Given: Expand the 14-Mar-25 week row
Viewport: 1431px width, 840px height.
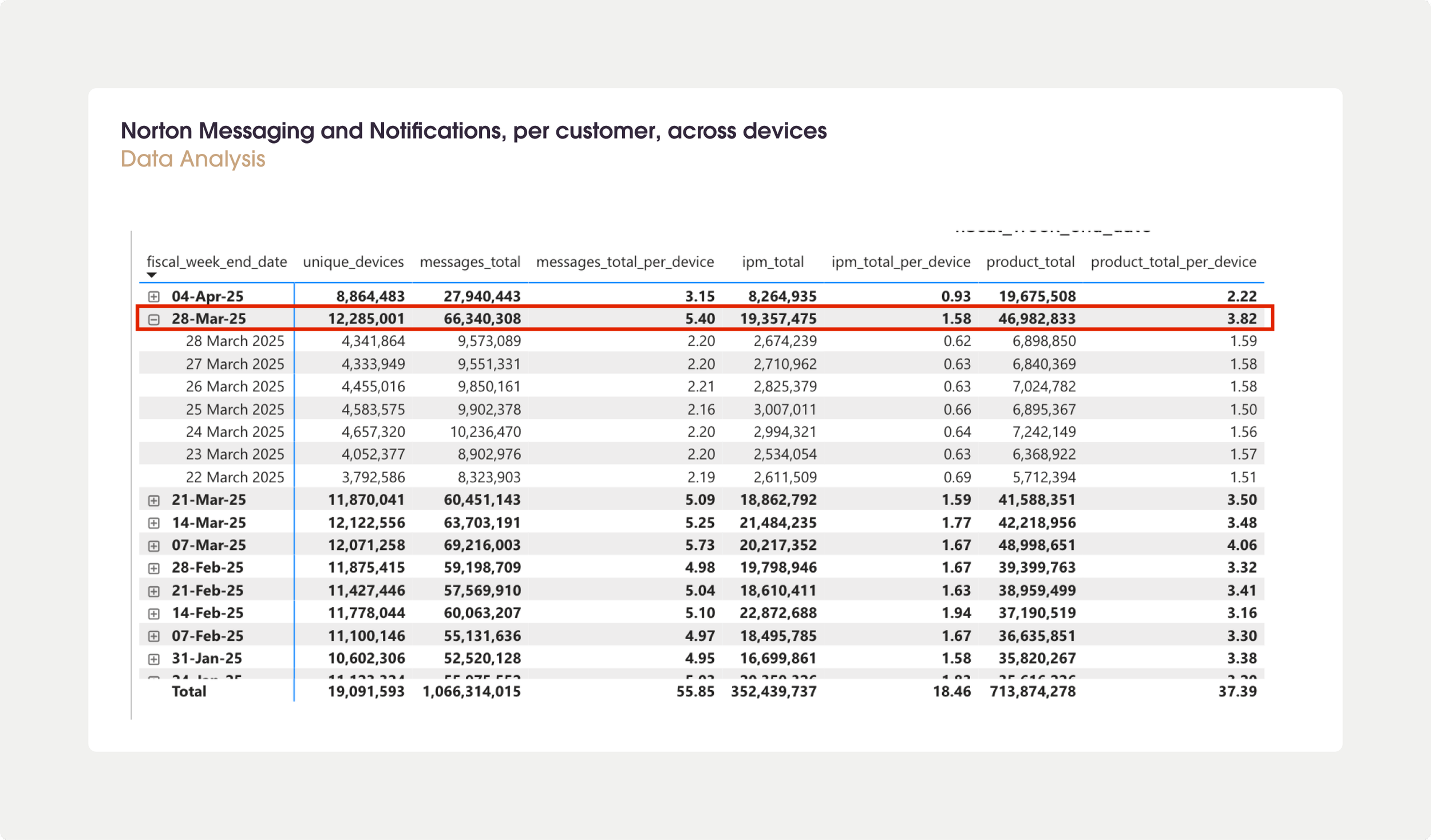Looking at the screenshot, I should [153, 523].
